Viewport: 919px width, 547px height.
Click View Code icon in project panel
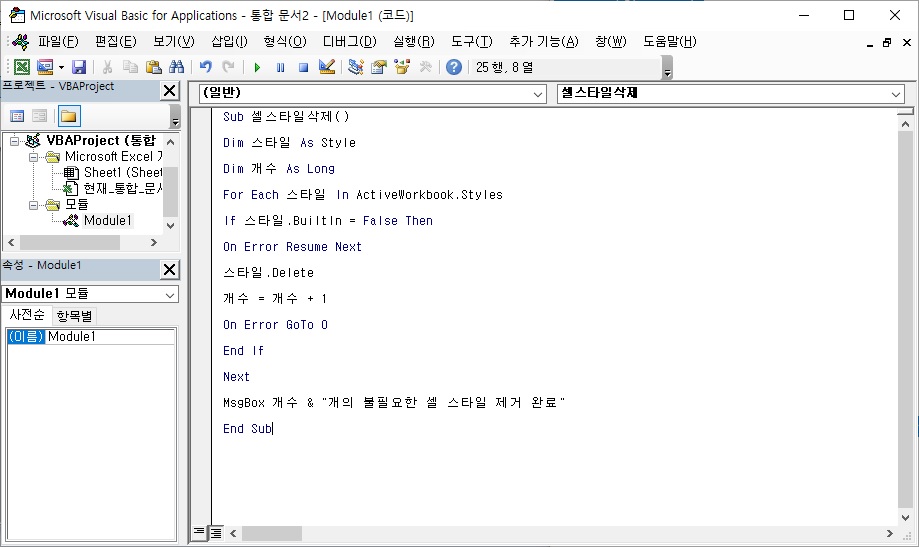[x=17, y=116]
